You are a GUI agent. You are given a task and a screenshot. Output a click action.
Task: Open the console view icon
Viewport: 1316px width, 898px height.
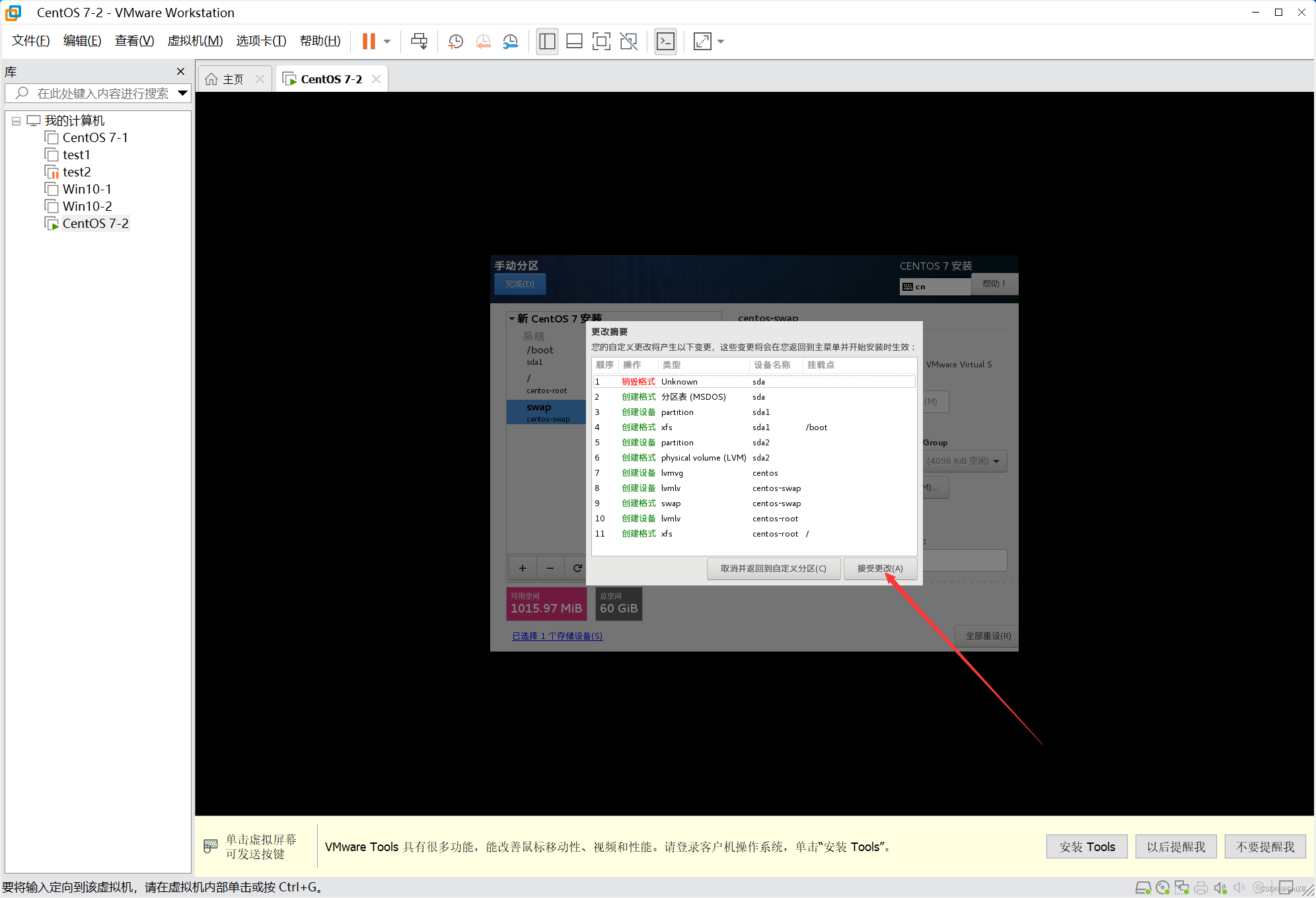665,42
